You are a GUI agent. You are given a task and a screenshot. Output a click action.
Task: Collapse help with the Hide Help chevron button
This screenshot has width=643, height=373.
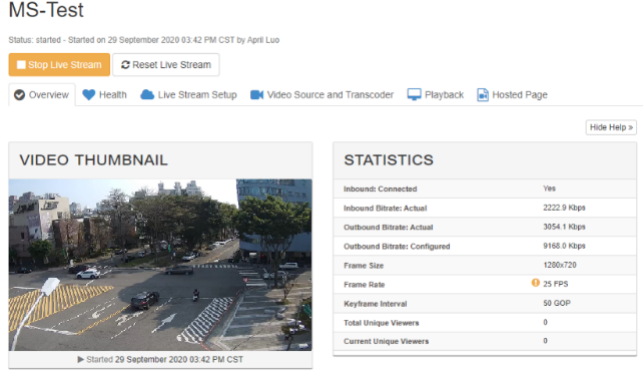[611, 127]
